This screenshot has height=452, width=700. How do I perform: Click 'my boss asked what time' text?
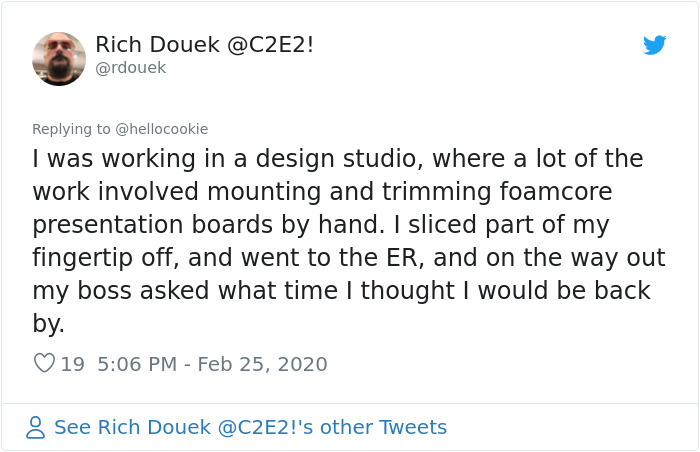[x=185, y=291]
